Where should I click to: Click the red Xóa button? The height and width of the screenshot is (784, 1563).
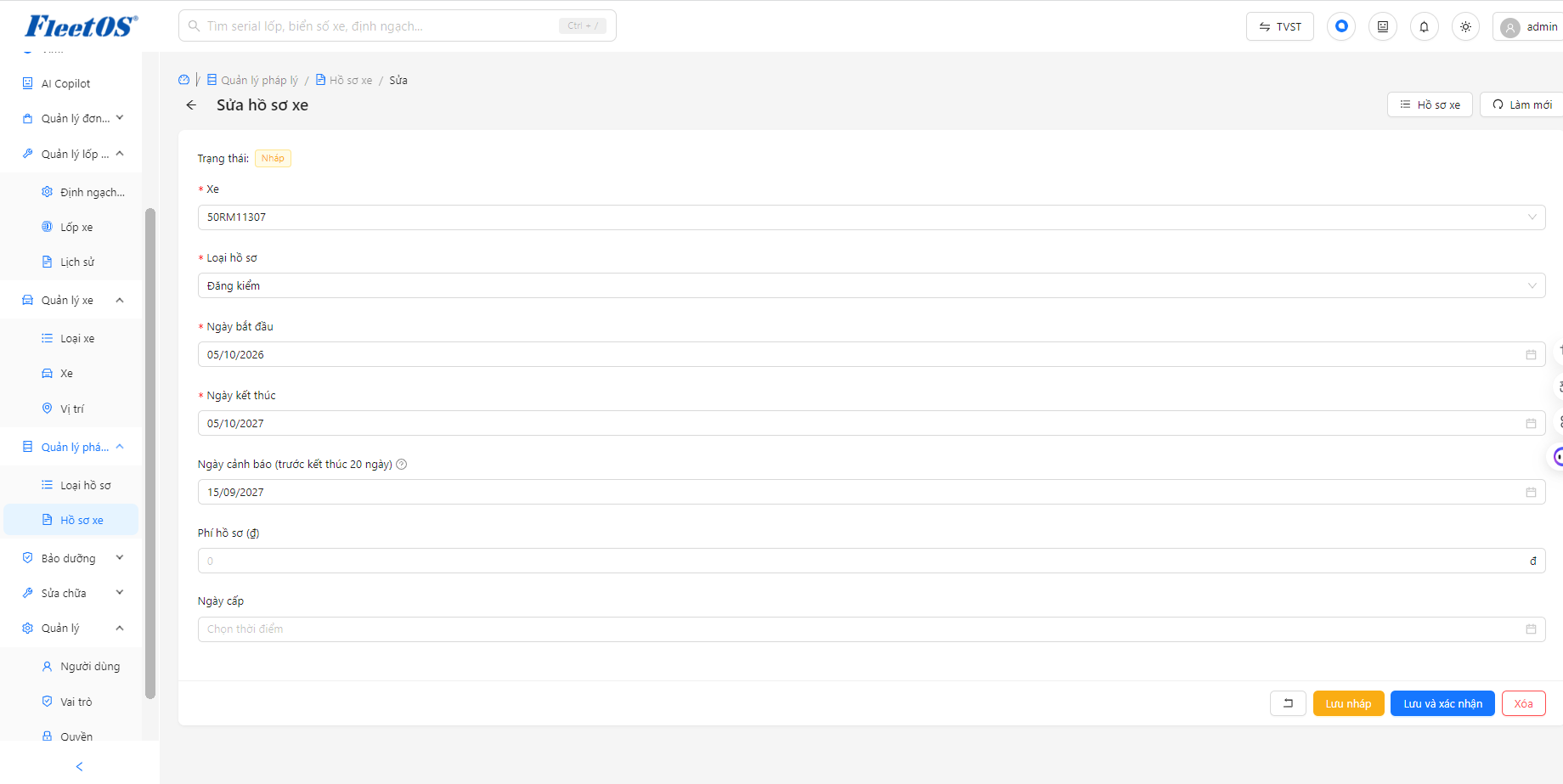coord(1523,703)
